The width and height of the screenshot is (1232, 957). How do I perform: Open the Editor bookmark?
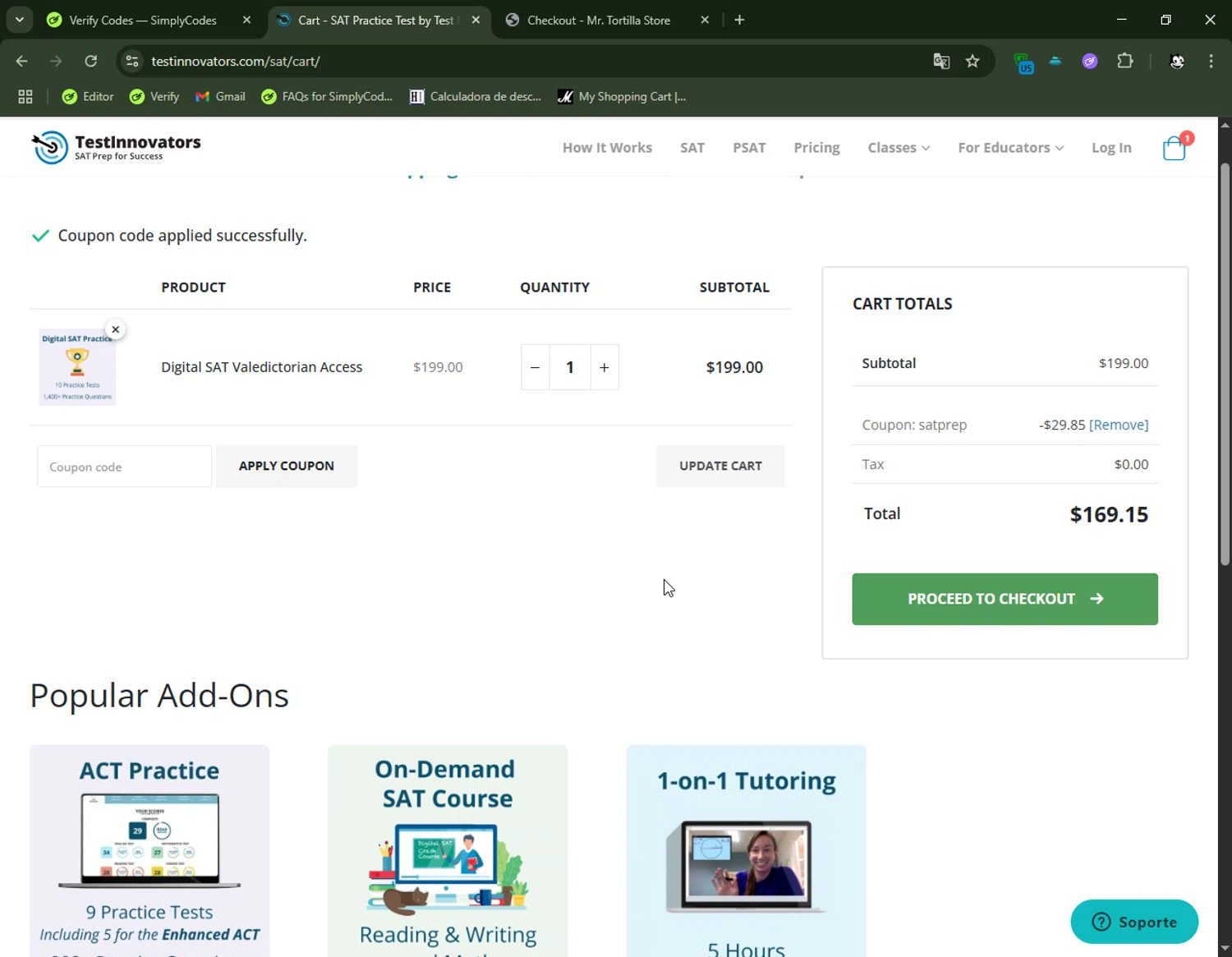pos(88,96)
